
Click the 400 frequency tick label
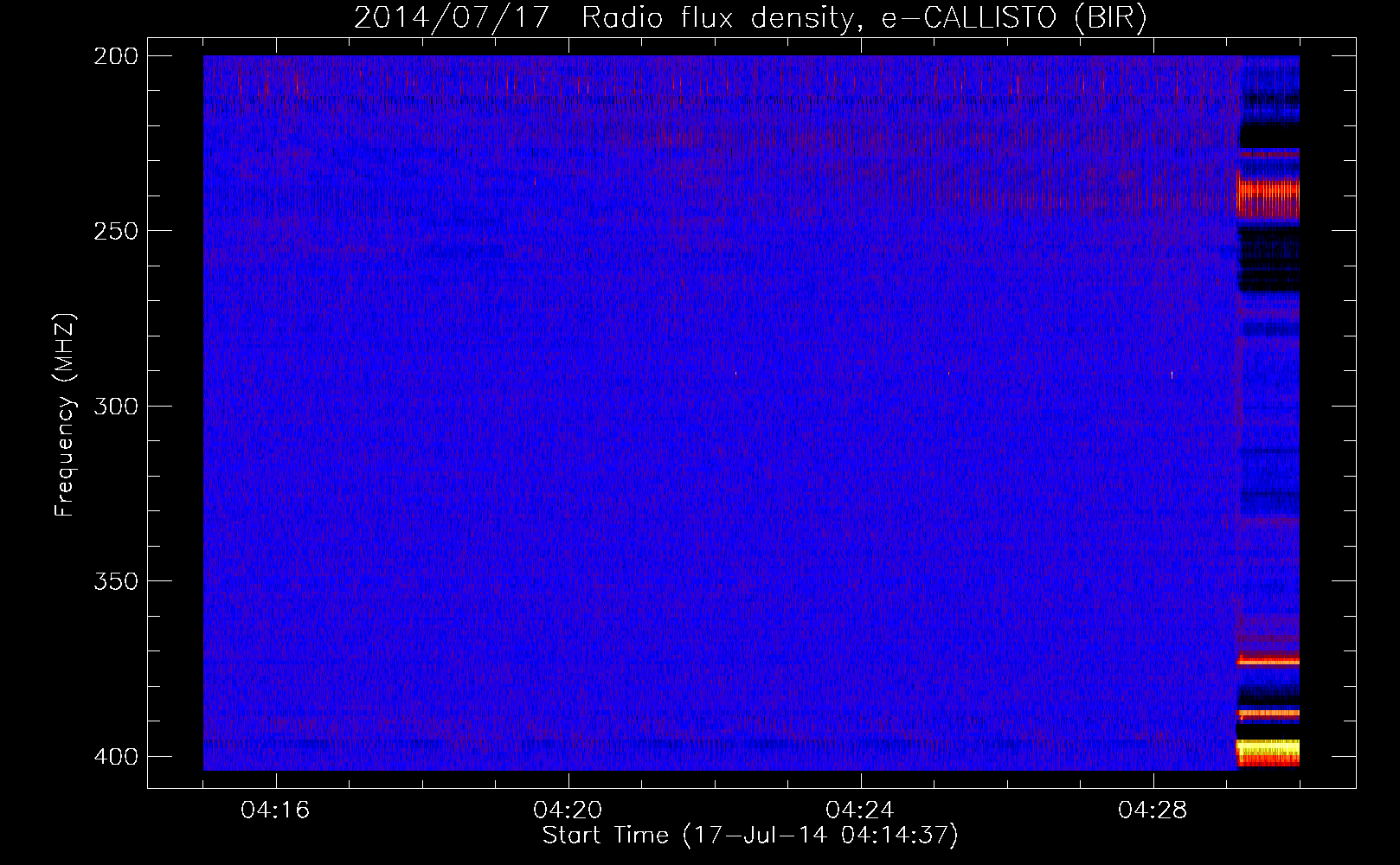coord(116,756)
